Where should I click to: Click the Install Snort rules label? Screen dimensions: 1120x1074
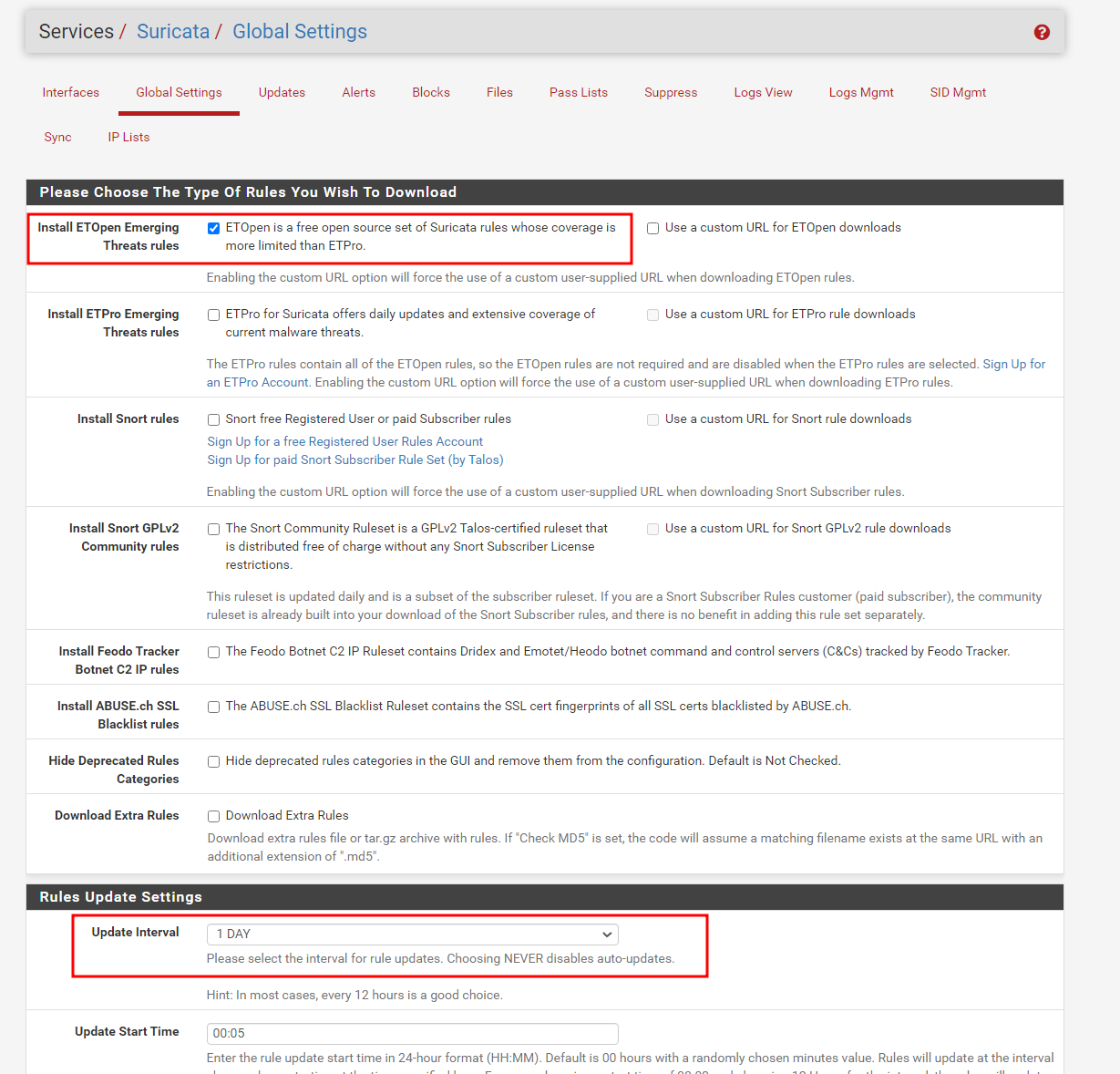click(128, 418)
